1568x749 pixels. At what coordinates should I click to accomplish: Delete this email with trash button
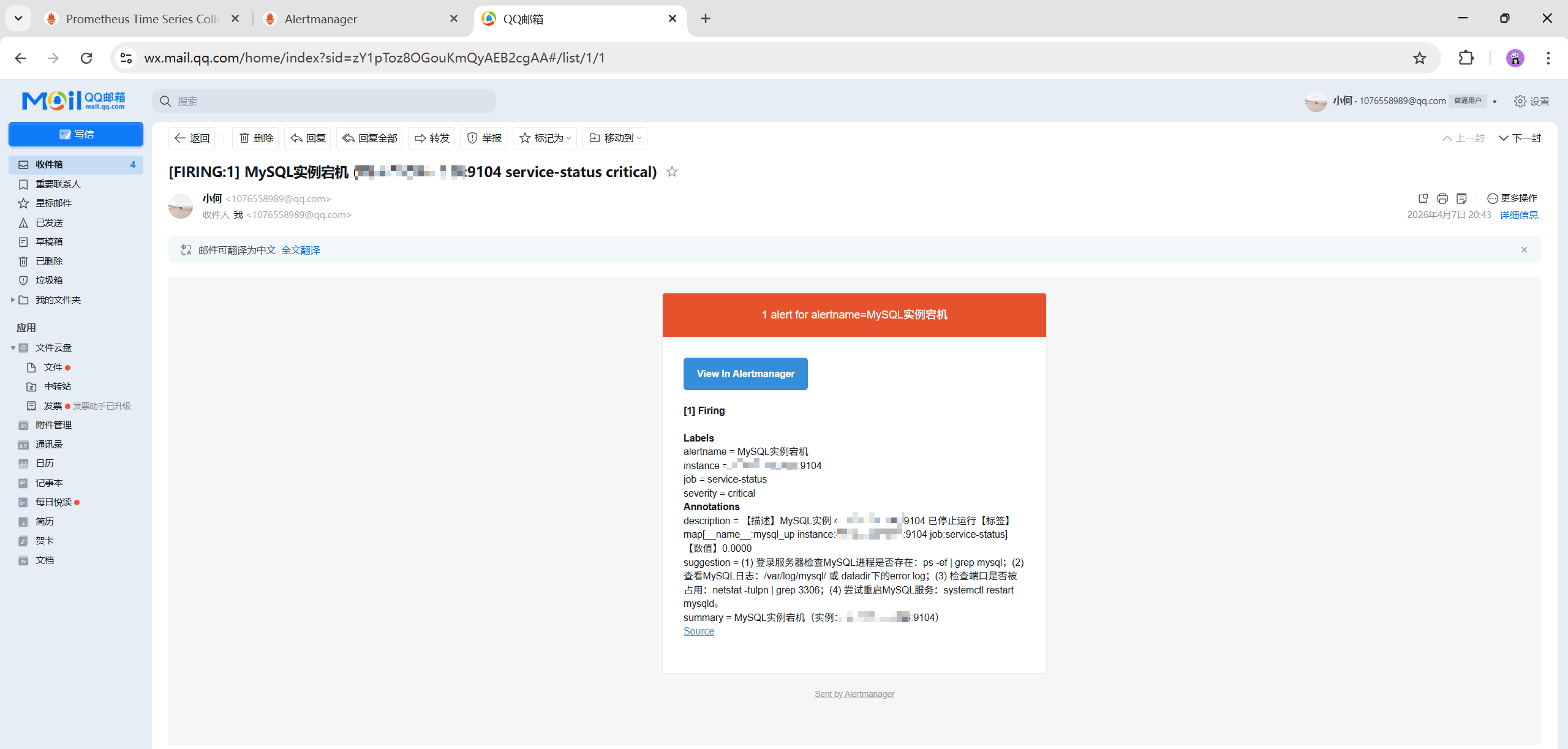coord(255,138)
